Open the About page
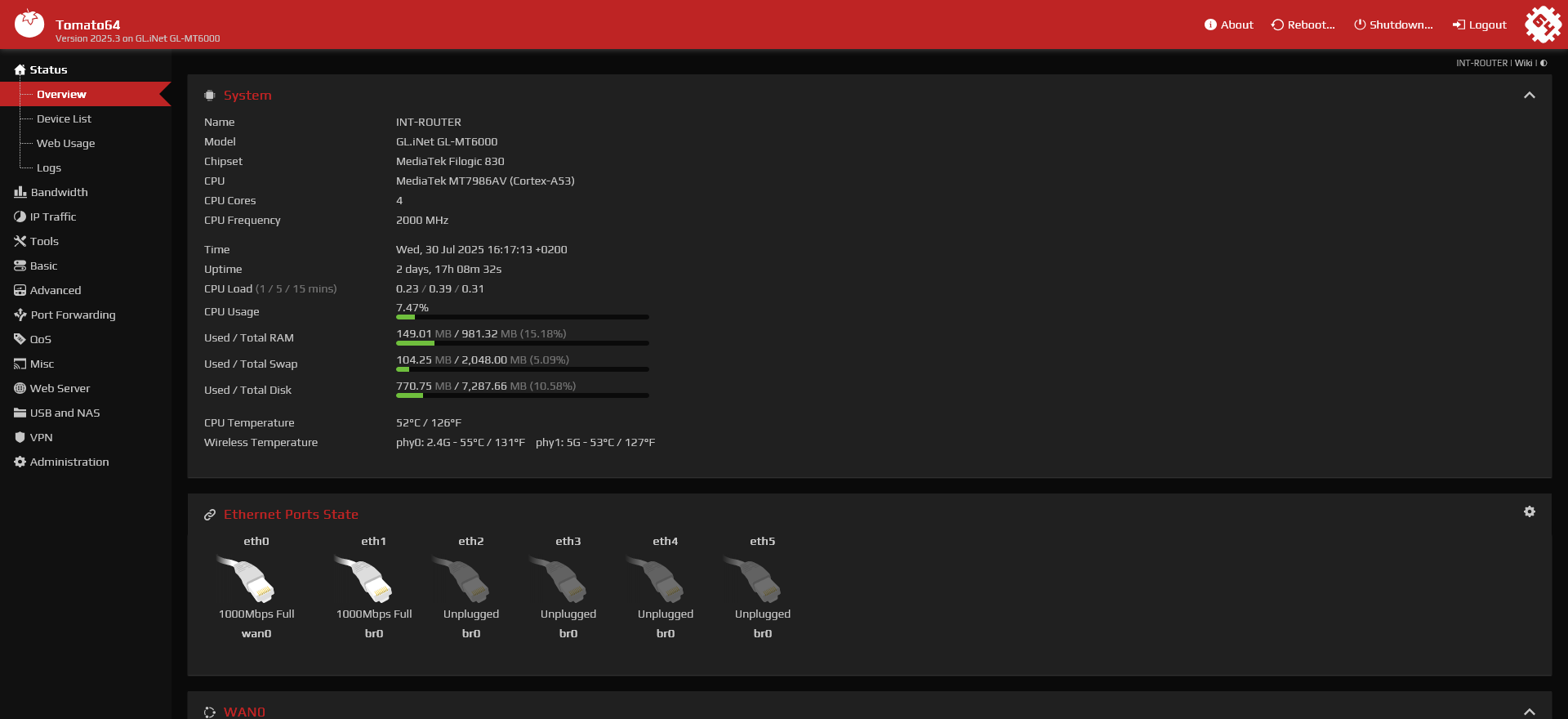 point(1228,25)
